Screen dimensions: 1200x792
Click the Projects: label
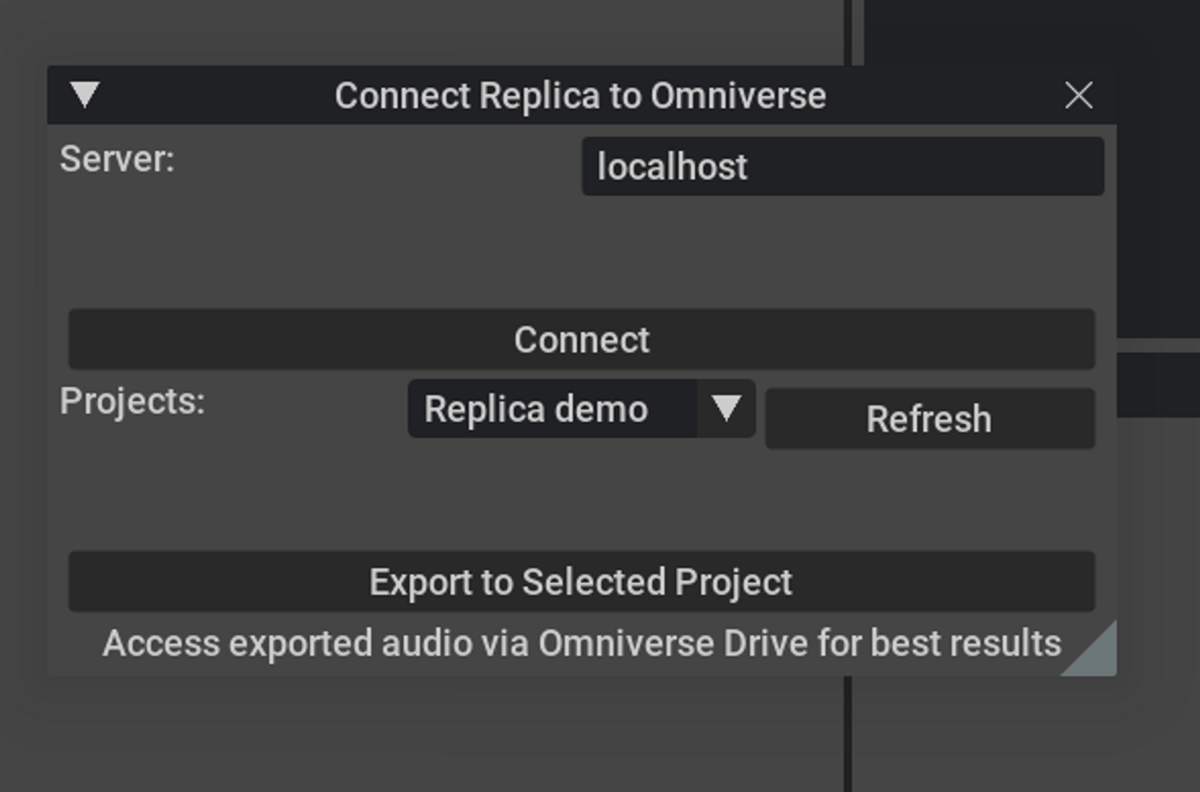(132, 401)
